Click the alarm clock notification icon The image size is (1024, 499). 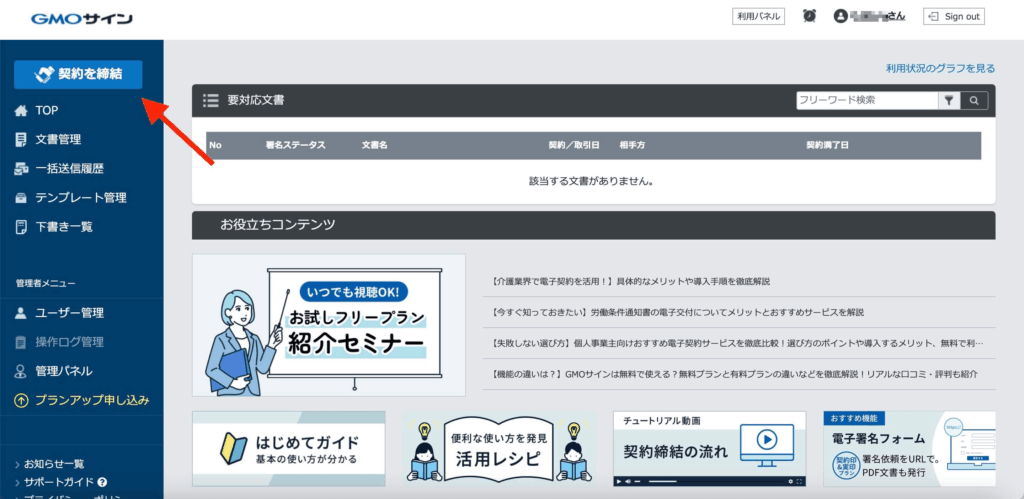coord(809,16)
